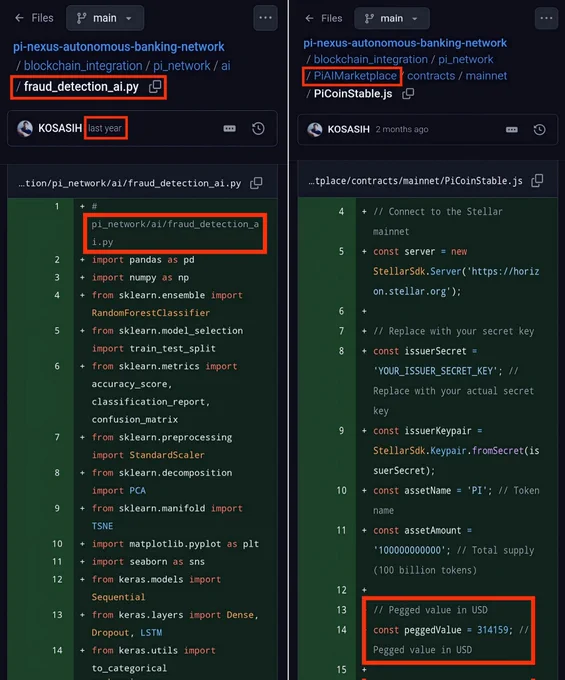
Task: Click '2 months ago' commit time
Action: pyautogui.click(x=402, y=129)
